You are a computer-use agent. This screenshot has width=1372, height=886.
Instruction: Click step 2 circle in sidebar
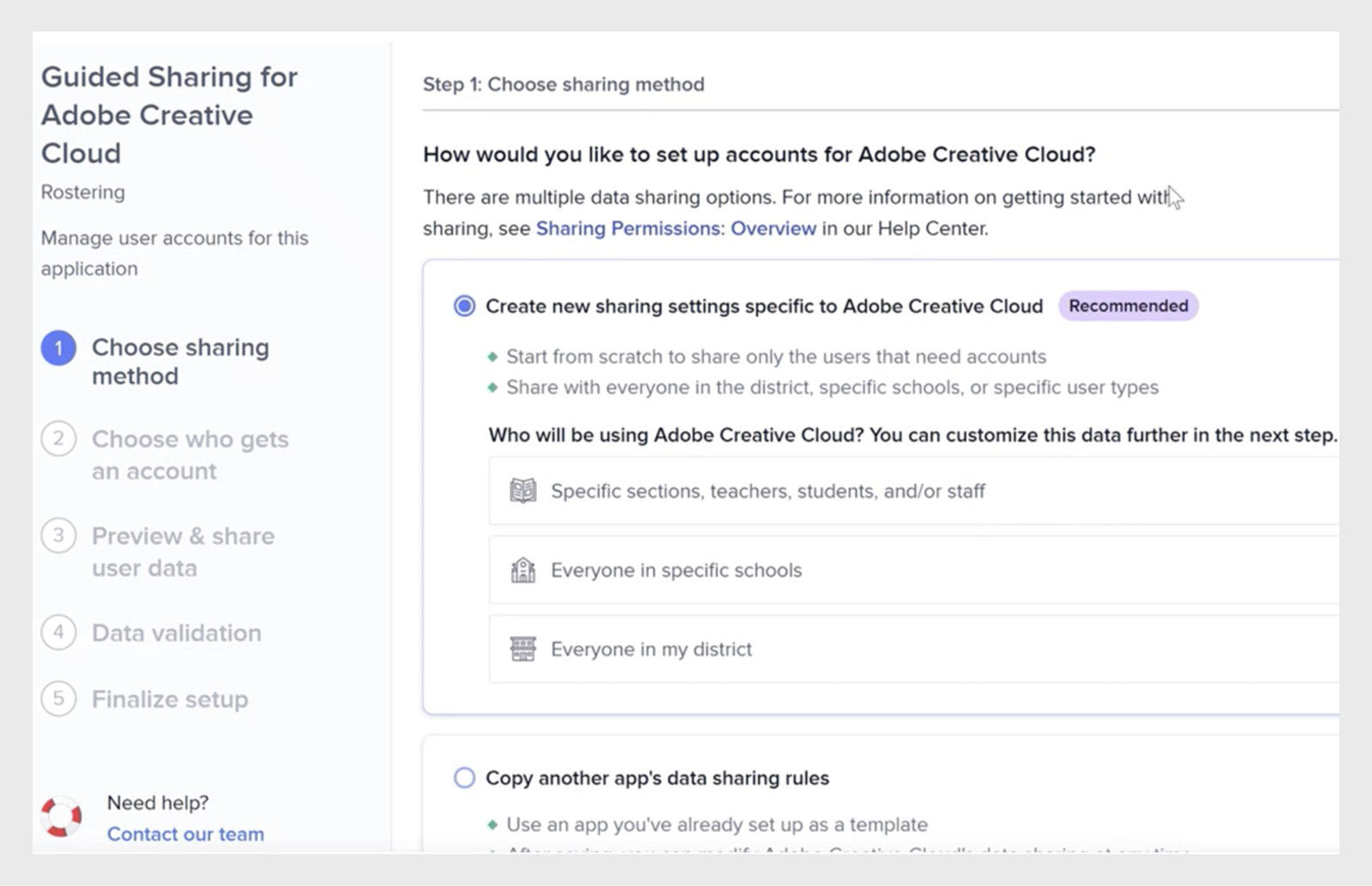click(x=58, y=439)
